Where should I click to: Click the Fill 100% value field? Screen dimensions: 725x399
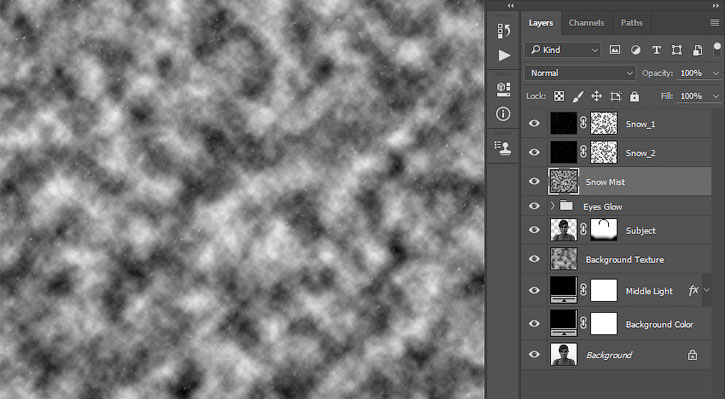coord(692,96)
